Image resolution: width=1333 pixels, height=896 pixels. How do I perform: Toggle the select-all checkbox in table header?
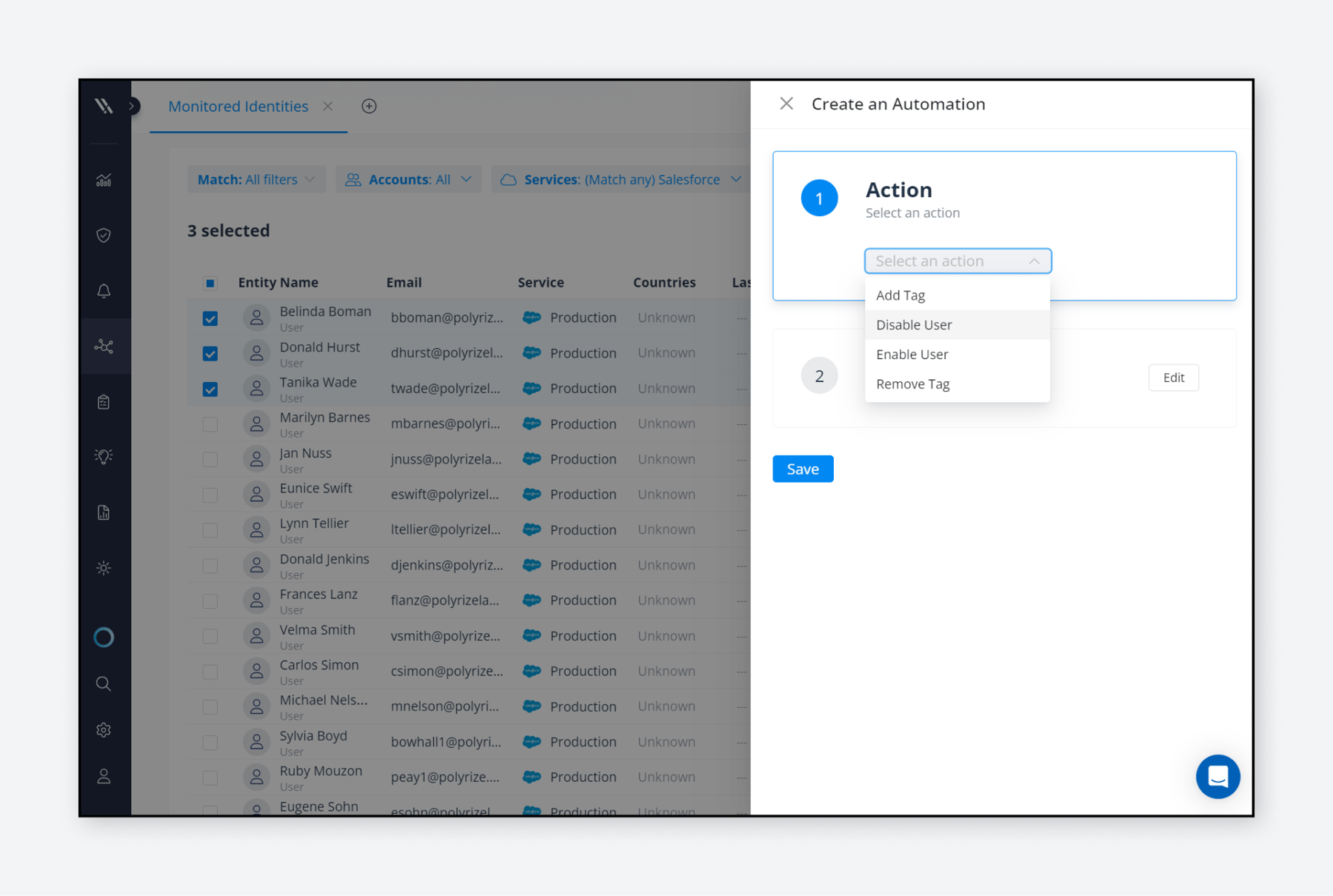(210, 283)
